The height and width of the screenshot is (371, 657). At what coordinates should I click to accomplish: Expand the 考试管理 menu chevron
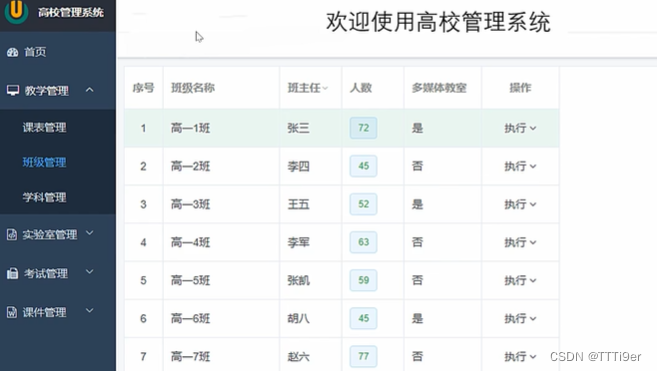[x=90, y=272]
